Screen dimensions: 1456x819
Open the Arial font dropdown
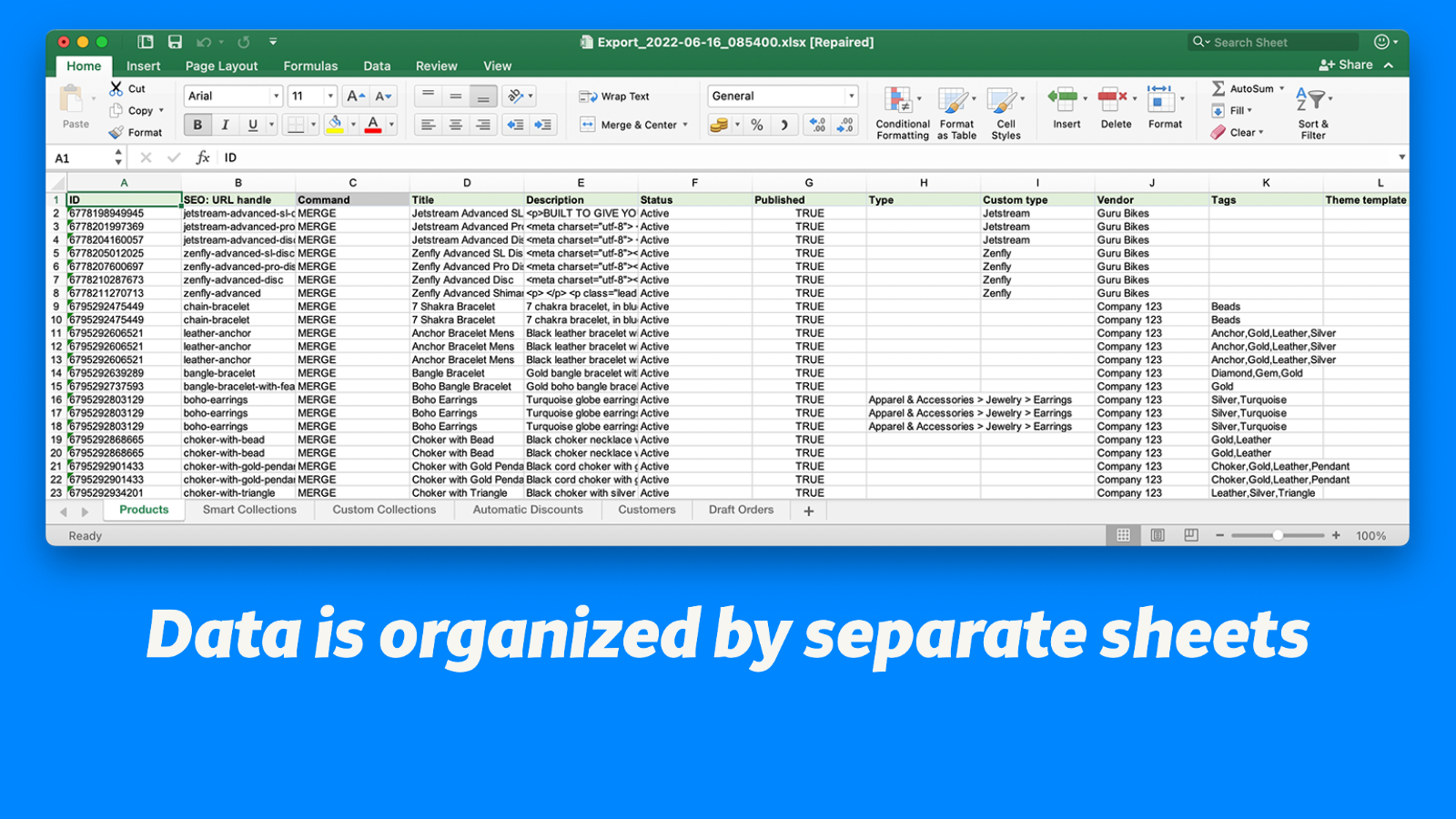point(278,96)
